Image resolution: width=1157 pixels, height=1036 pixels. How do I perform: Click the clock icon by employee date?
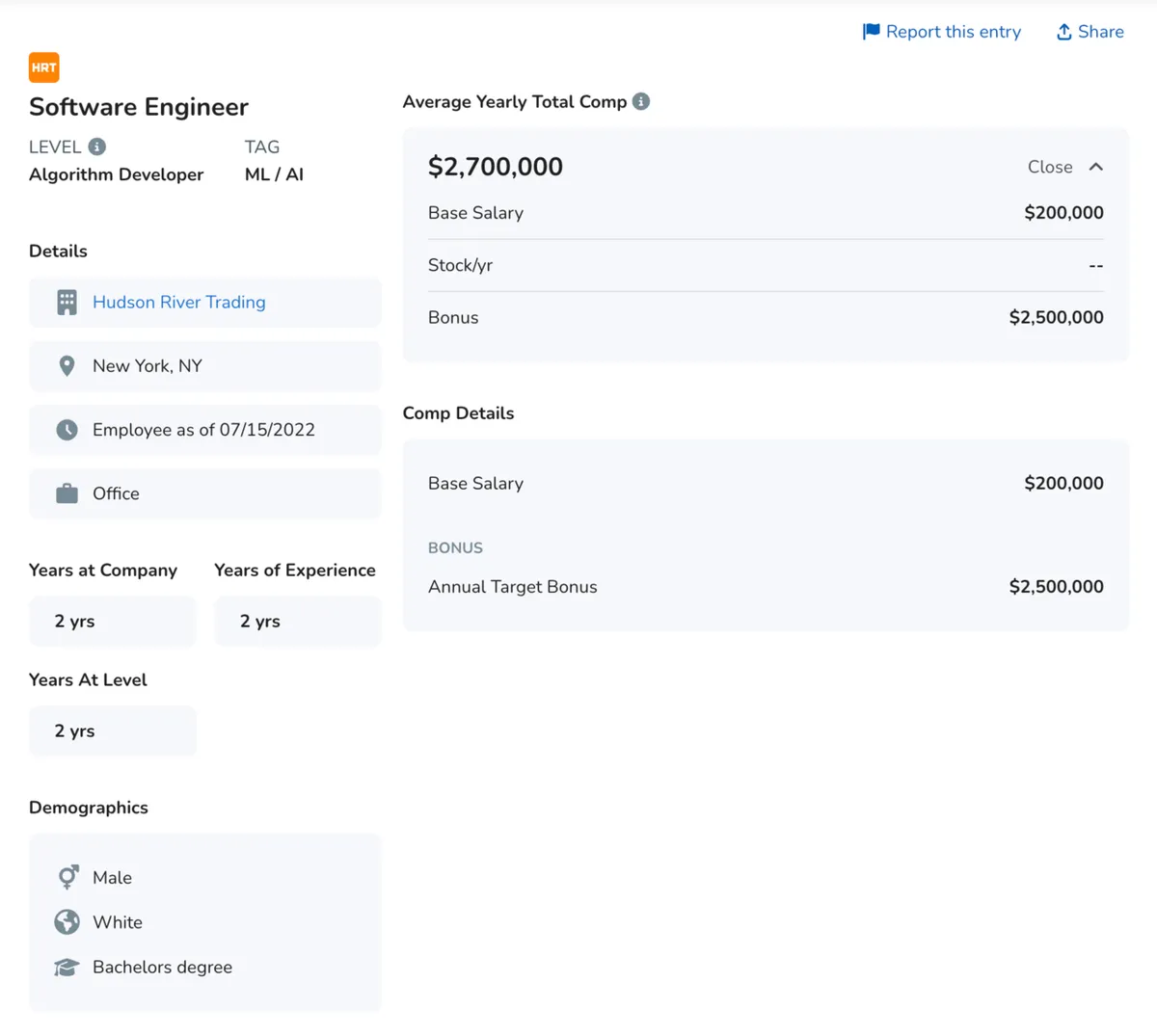(x=67, y=430)
